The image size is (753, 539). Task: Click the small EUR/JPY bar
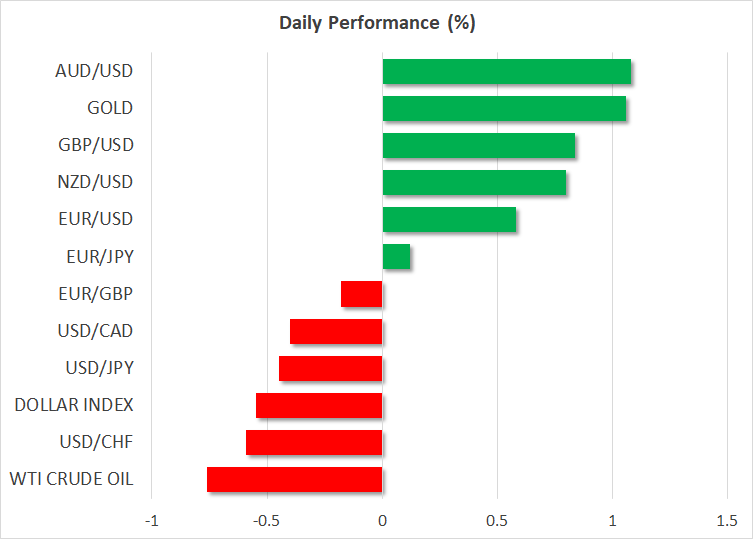[396, 257]
